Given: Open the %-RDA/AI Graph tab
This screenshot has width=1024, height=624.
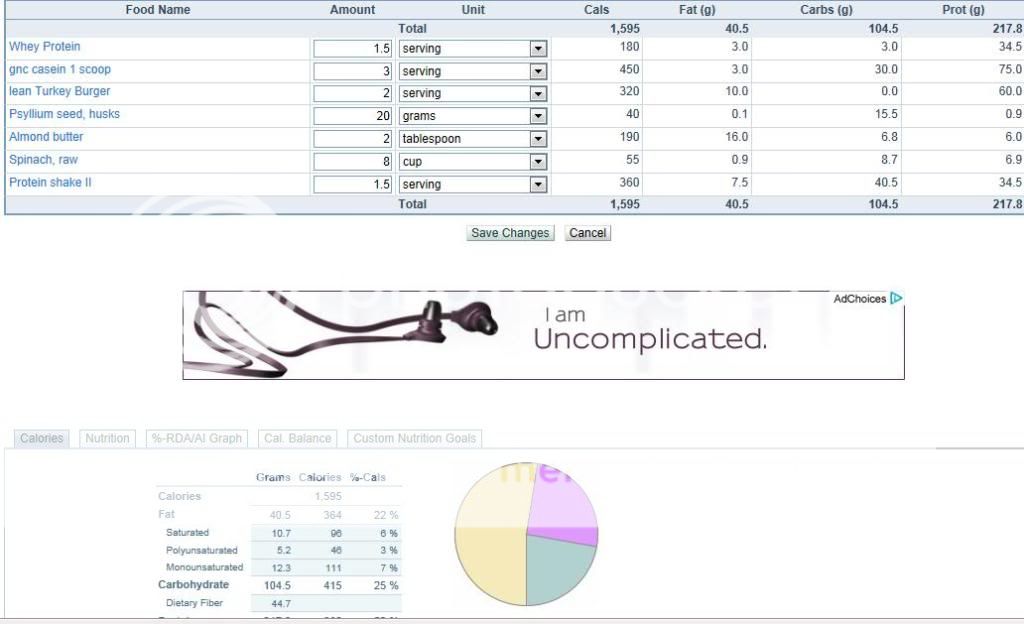Looking at the screenshot, I should (x=196, y=438).
